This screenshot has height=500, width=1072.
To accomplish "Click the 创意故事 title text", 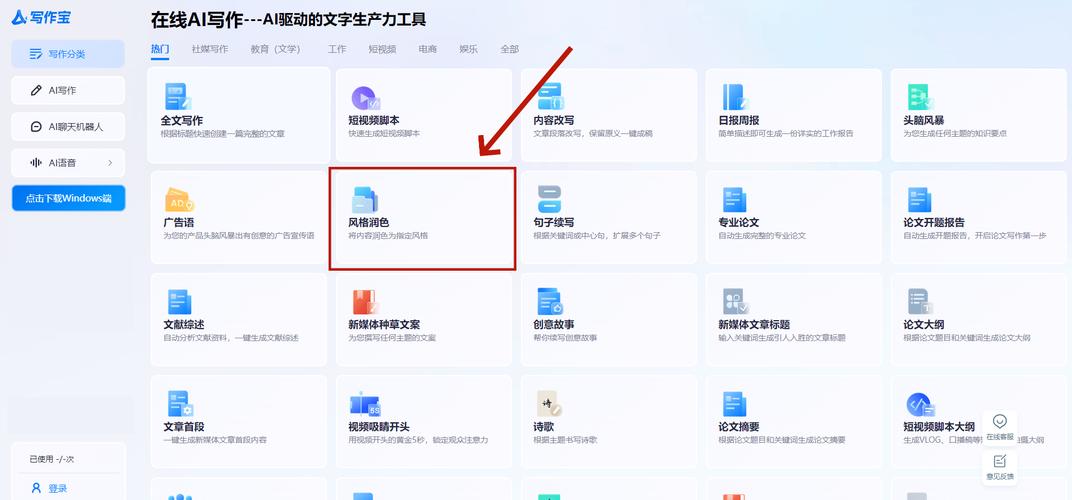I will (x=554, y=325).
